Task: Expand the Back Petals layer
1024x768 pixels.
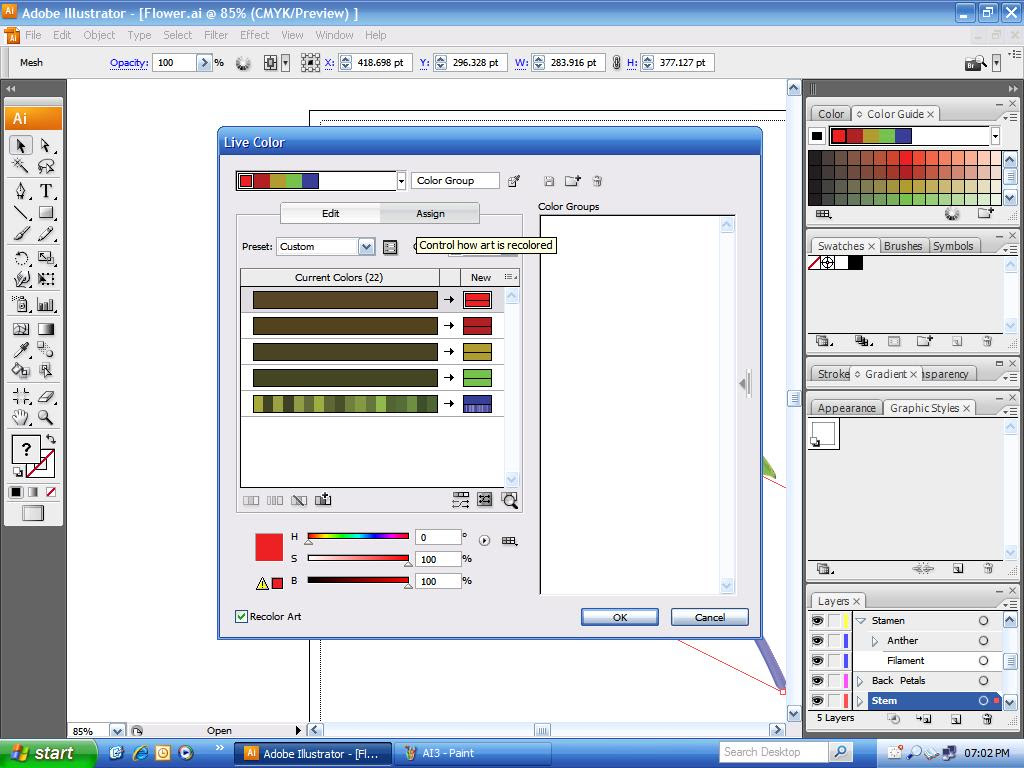Action: [860, 680]
